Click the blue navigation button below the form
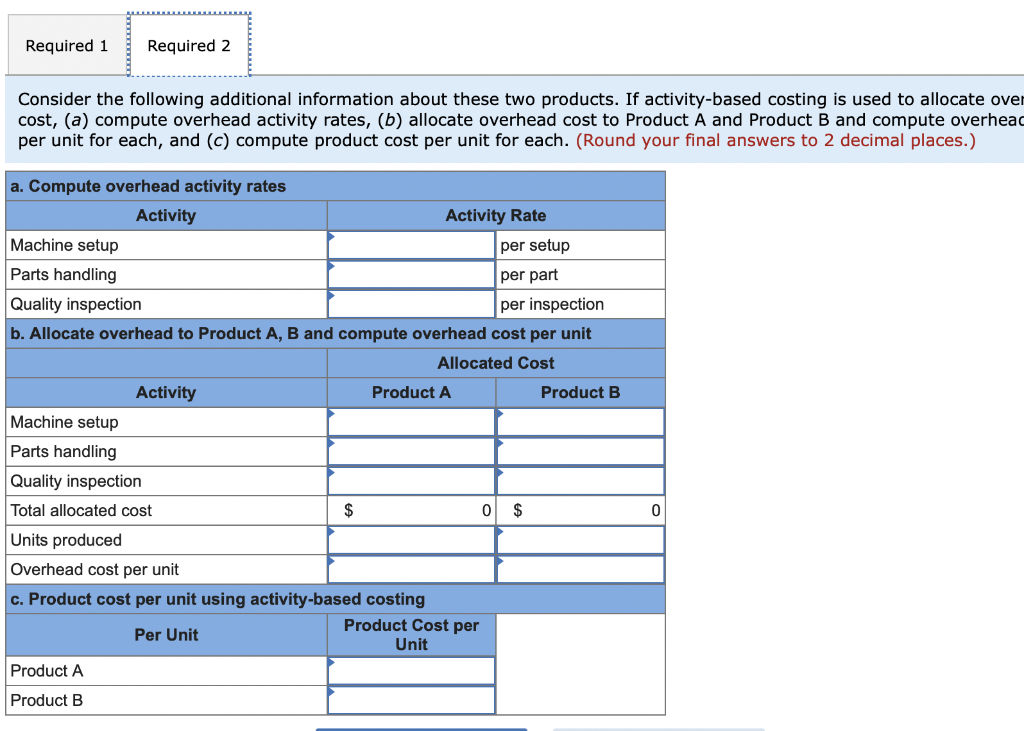This screenshot has width=1024, height=731. click(423, 729)
